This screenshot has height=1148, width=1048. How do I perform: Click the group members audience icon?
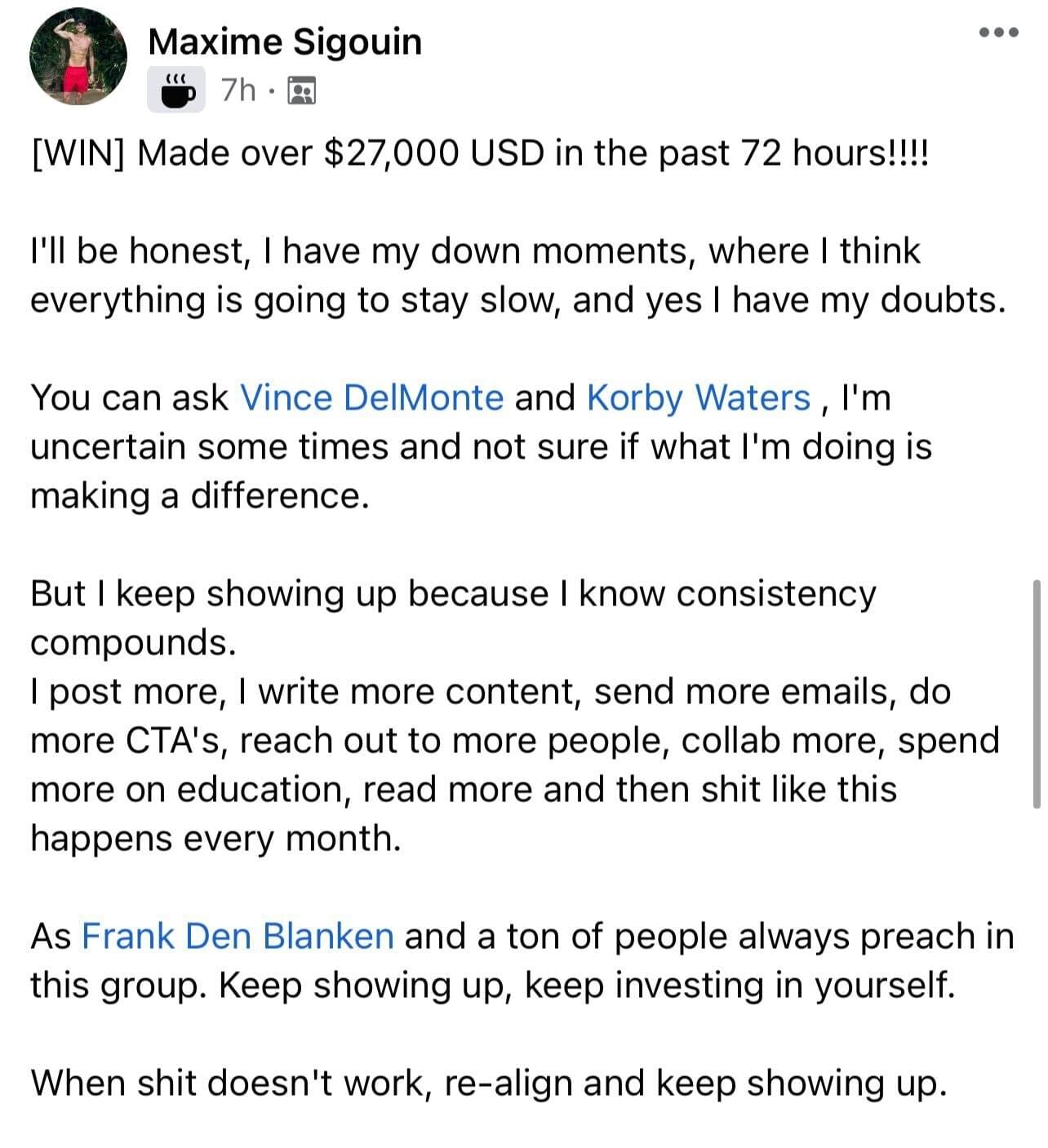pos(302,91)
